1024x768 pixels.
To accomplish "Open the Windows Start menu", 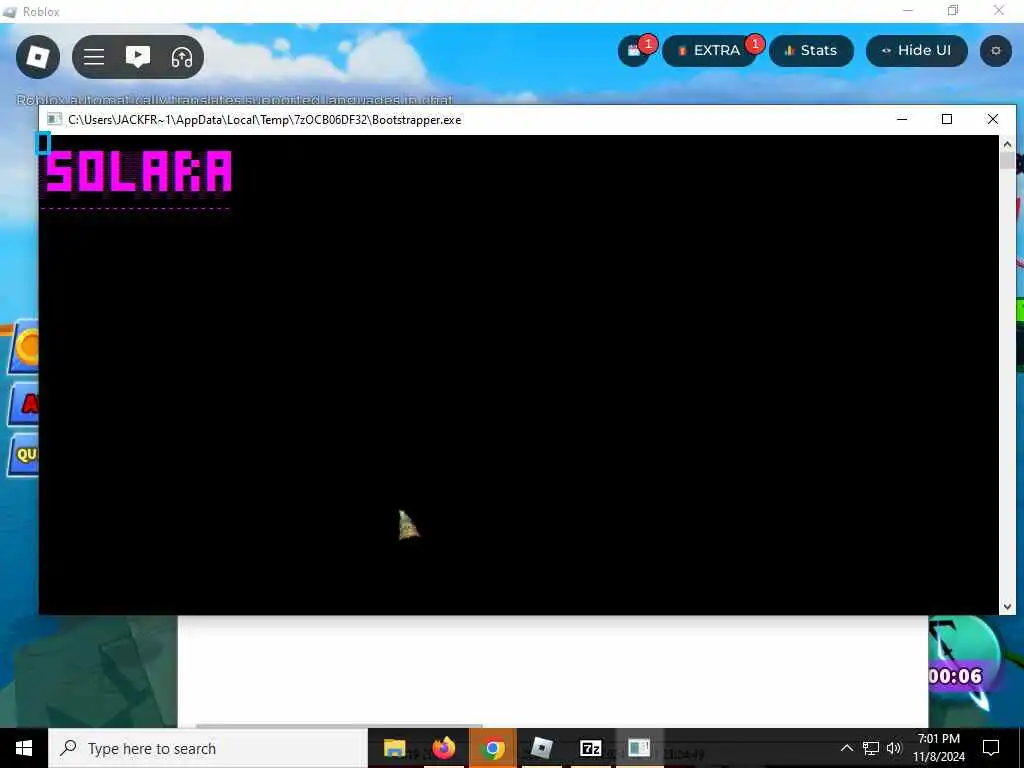I will click(24, 748).
